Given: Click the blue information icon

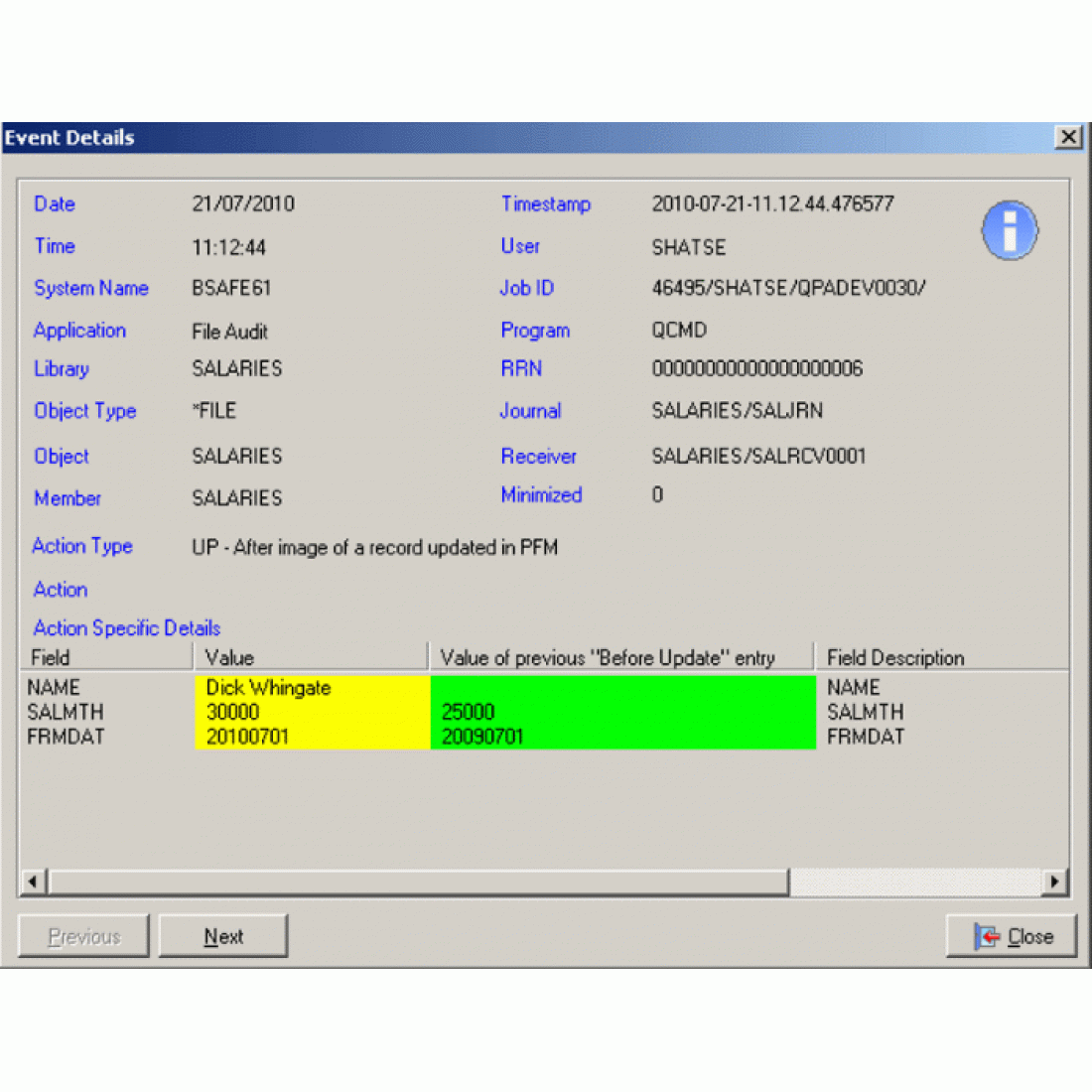Looking at the screenshot, I should (x=1010, y=230).
